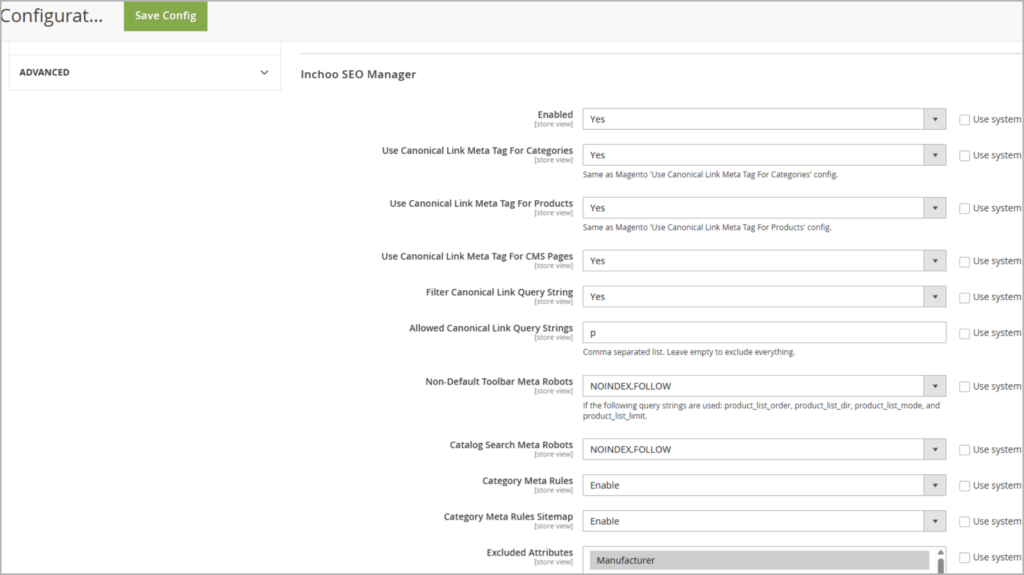Open Canonical Link For Categories dropdown
The width and height of the screenshot is (1024, 575).
764,155
